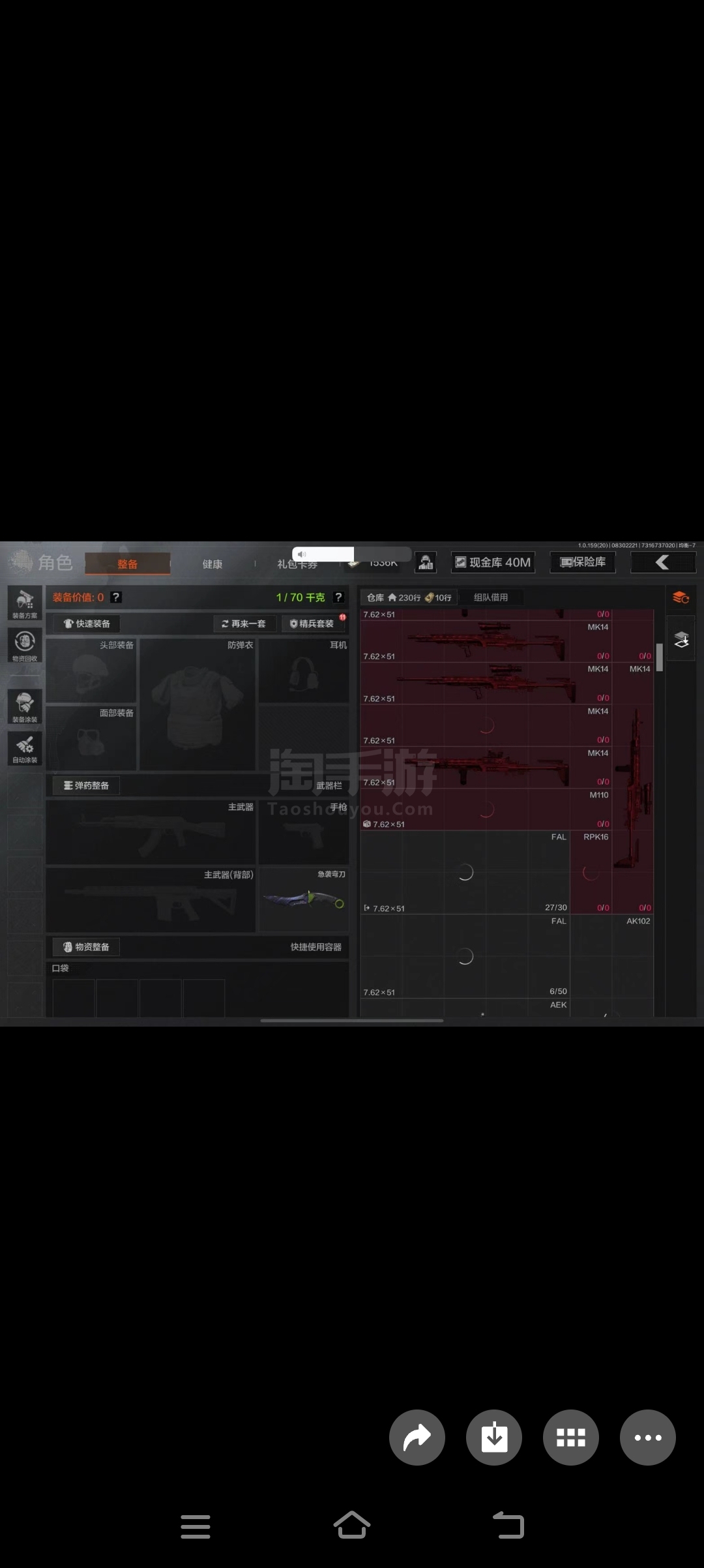This screenshot has width=704, height=1568.
Task: Tap the 再来一套 button
Action: 244,624
